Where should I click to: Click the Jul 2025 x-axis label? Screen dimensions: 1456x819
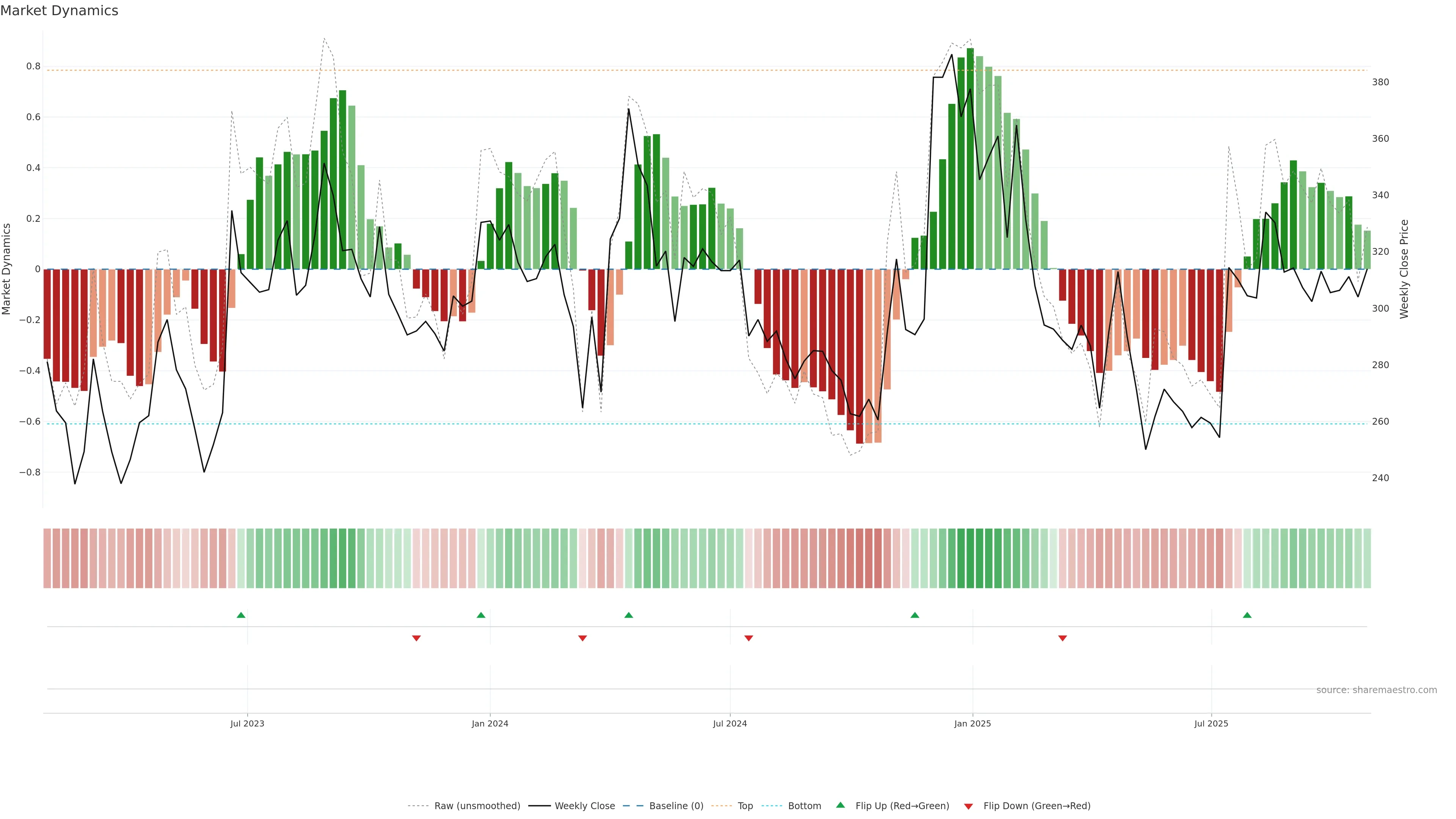(1211, 723)
